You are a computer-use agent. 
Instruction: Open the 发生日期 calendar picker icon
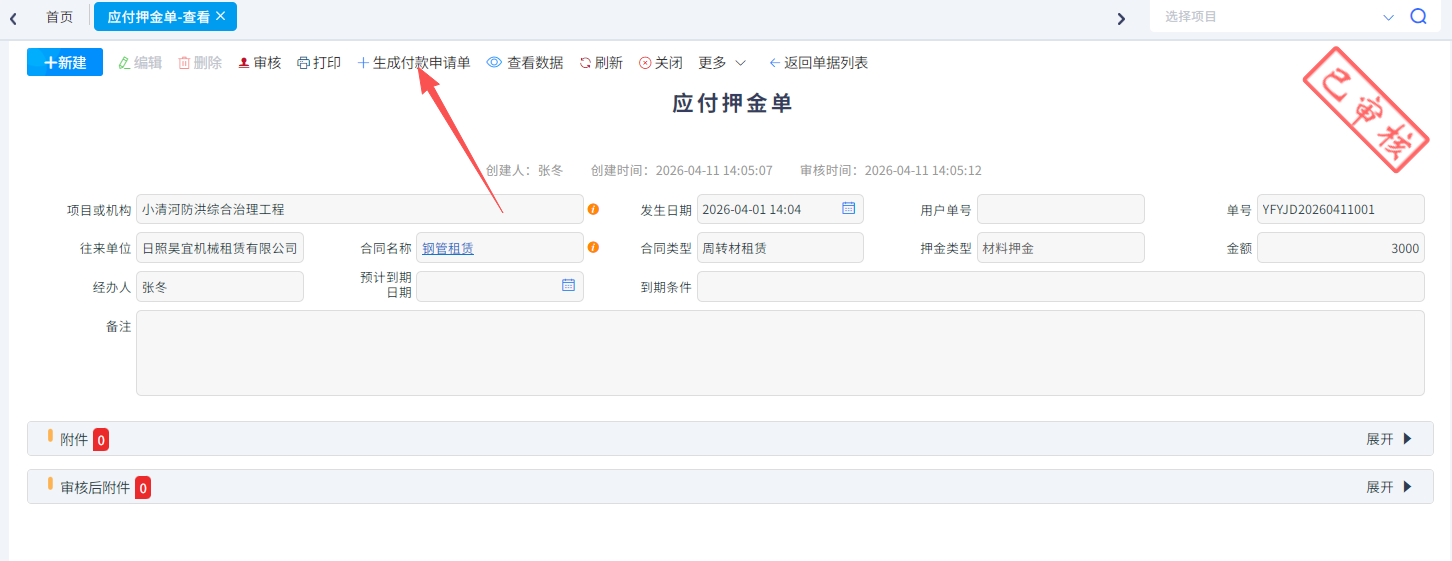point(848,208)
